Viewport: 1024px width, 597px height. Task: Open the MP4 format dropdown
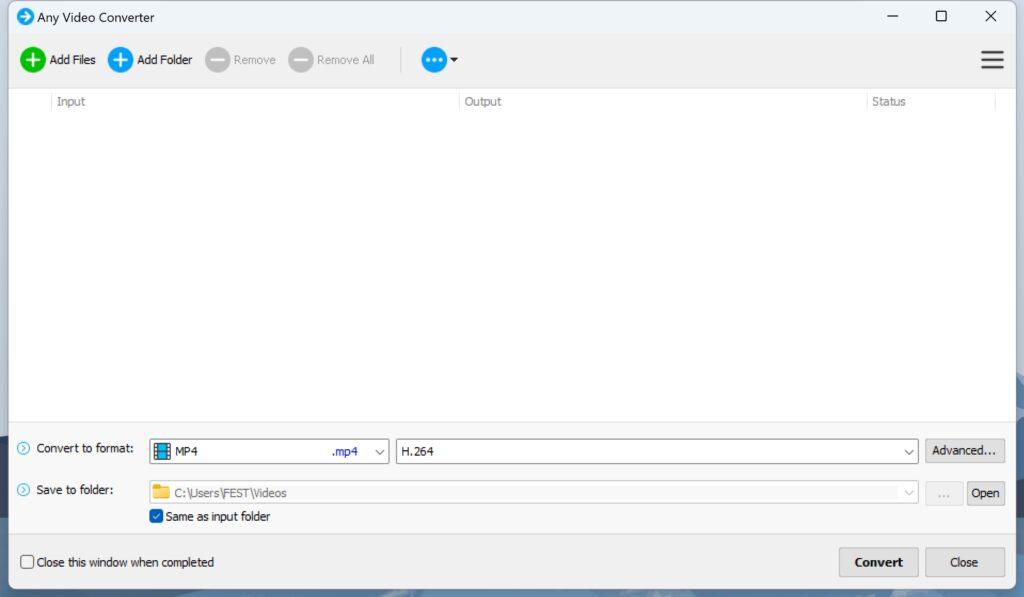tap(269, 451)
